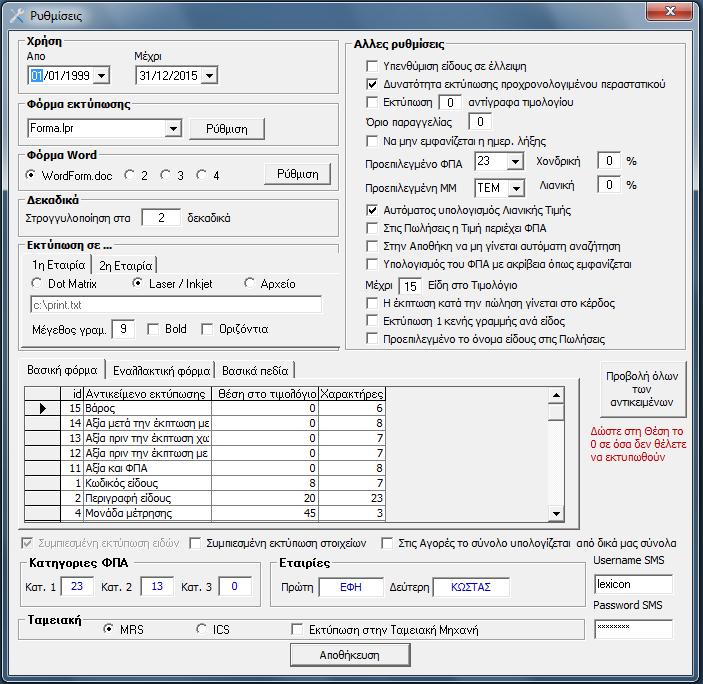
Task: Click the 'Κατ. 2' VAT field
Action: (x=157, y=586)
